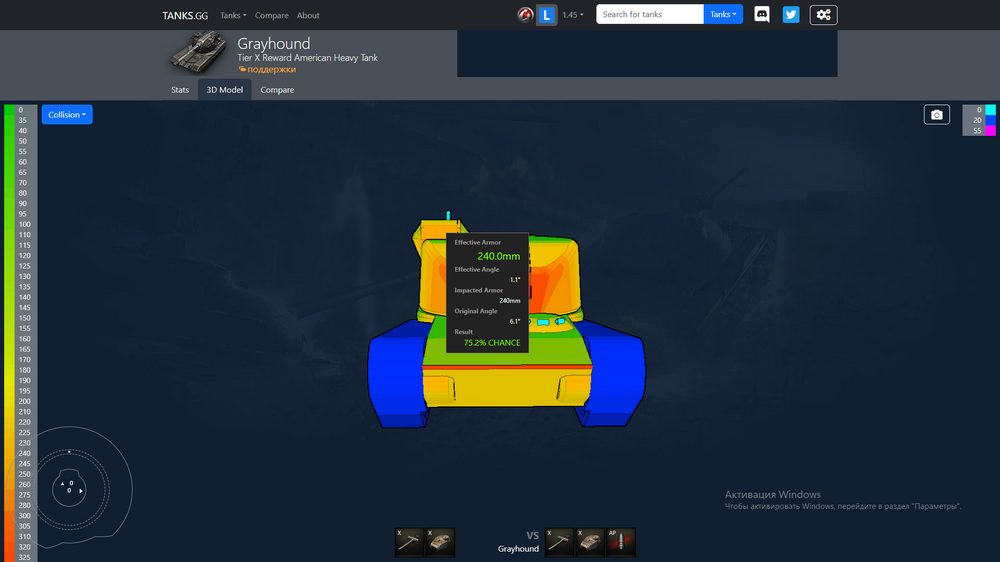This screenshot has width=1000, height=562.
Task: Open the About page link
Action: click(308, 15)
